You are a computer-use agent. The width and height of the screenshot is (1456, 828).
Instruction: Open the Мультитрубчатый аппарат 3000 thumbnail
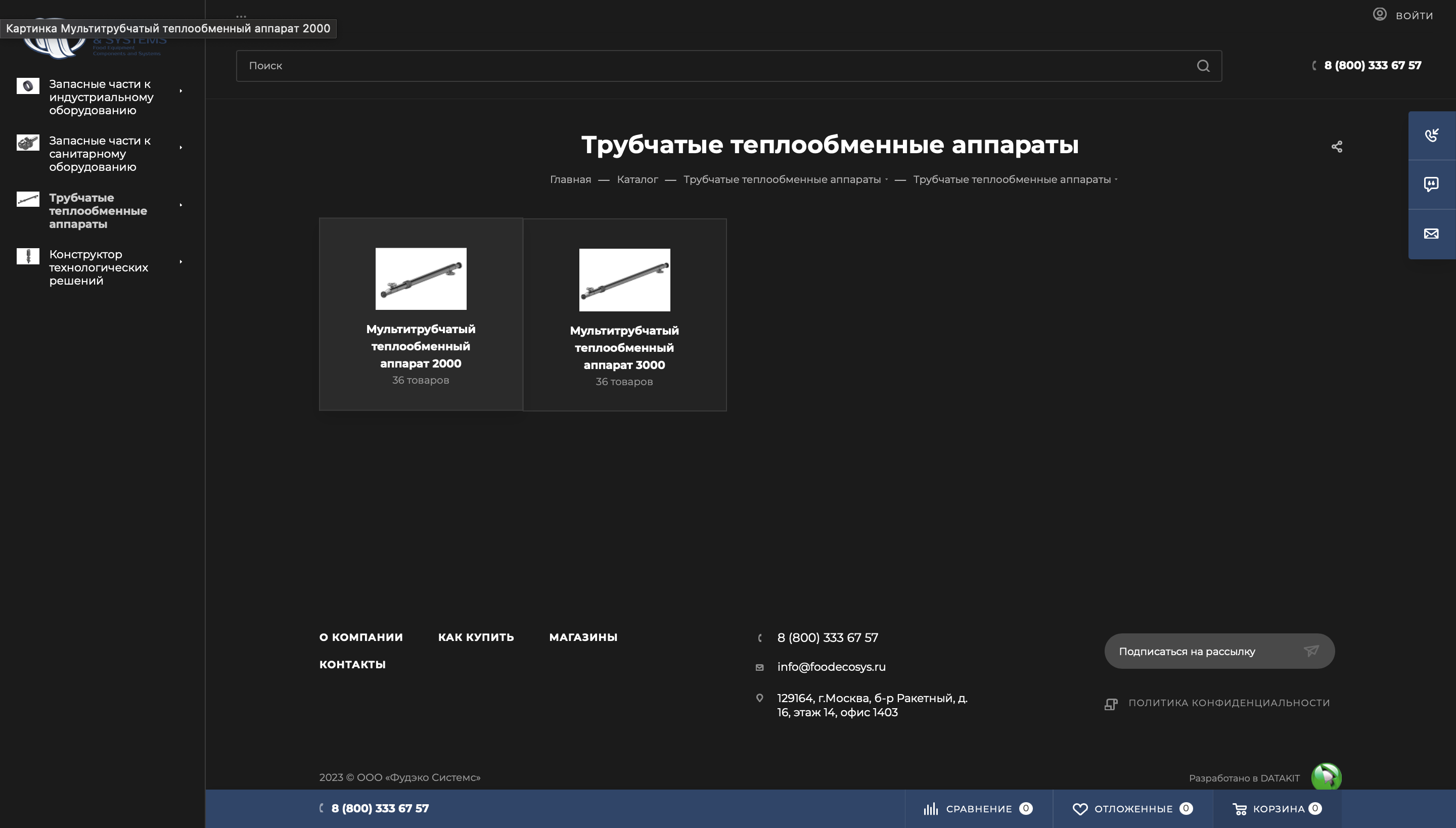(x=624, y=280)
